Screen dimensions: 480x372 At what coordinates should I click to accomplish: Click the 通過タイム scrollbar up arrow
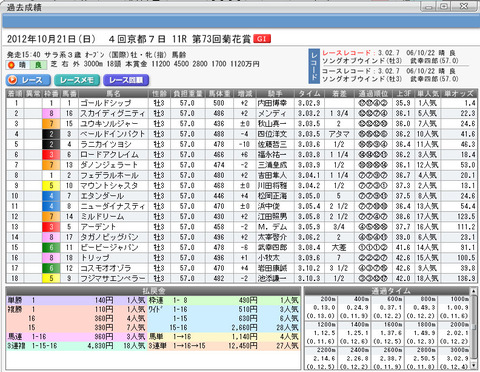474,291
